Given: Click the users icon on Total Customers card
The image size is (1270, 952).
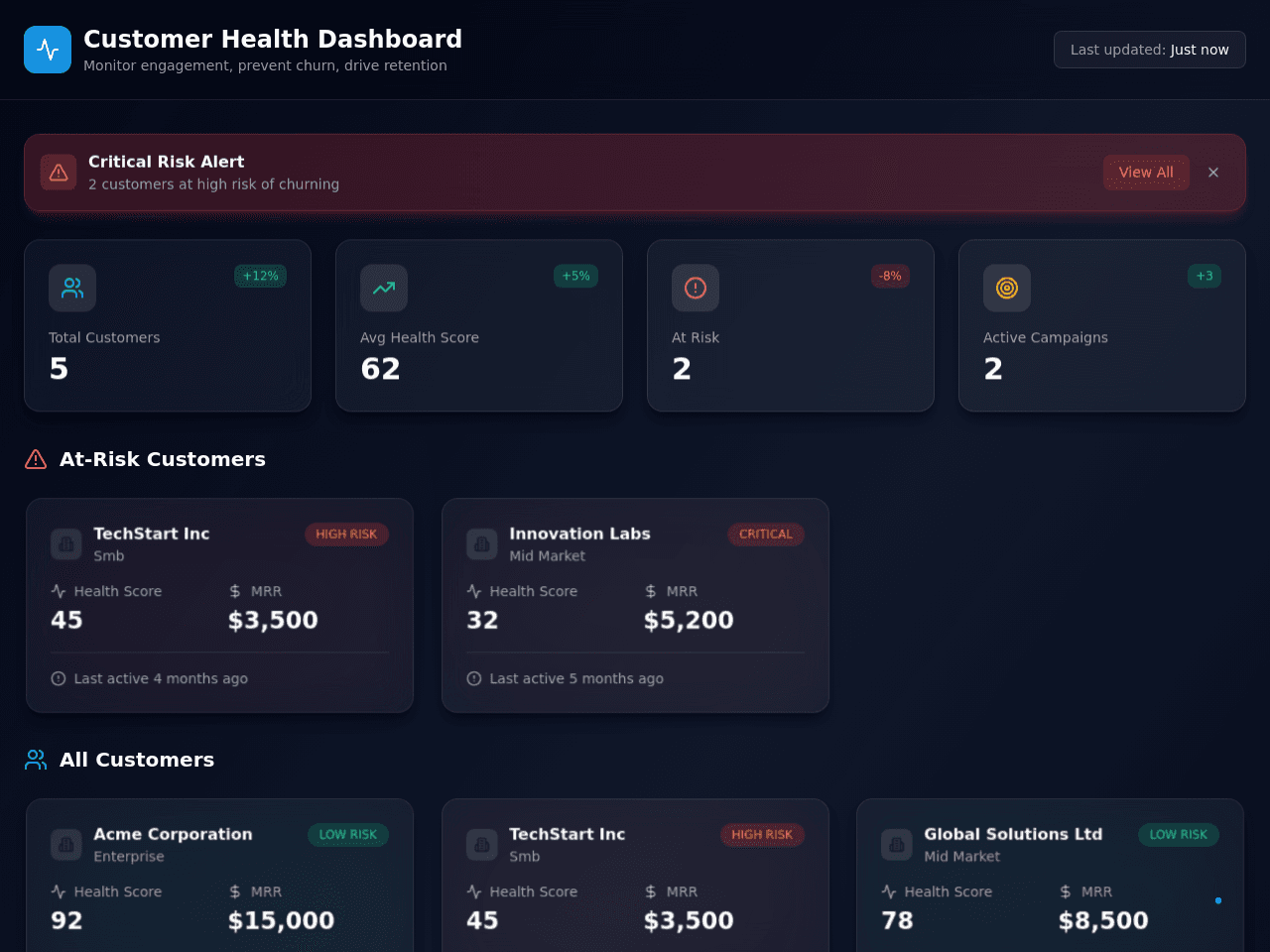Looking at the screenshot, I should [72, 289].
